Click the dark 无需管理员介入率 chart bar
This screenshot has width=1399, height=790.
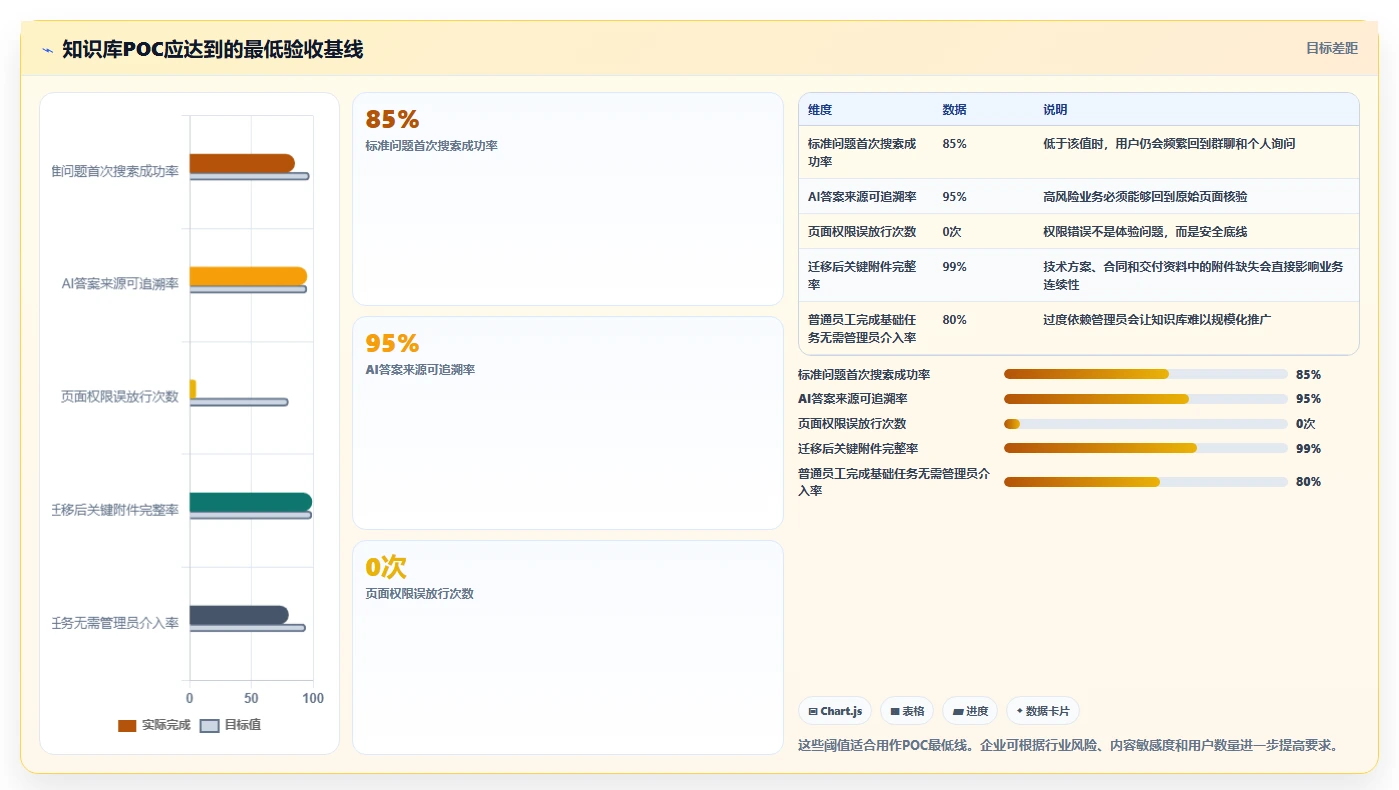(x=239, y=615)
